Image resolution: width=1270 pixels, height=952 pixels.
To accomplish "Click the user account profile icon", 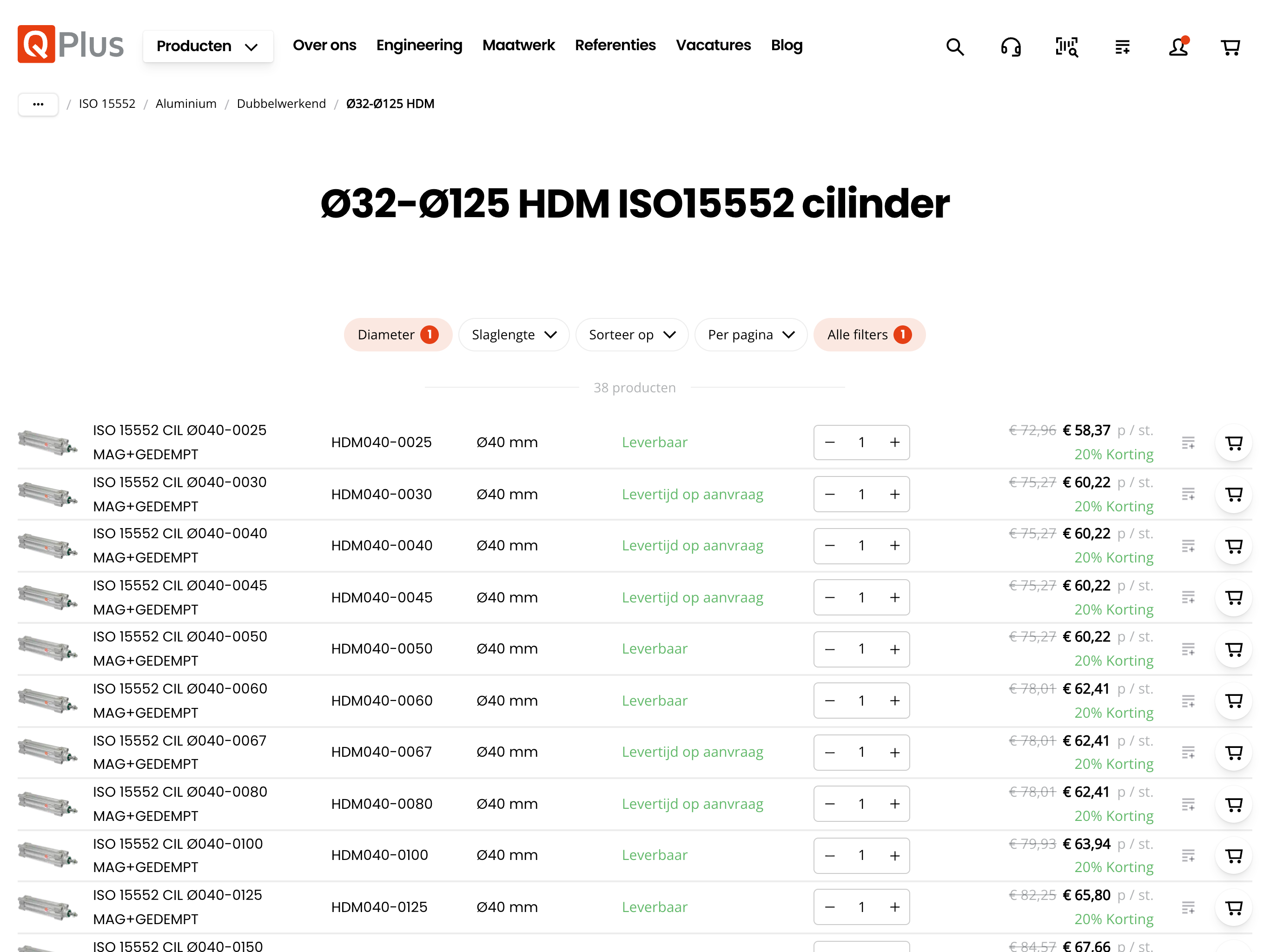I will coord(1177,46).
